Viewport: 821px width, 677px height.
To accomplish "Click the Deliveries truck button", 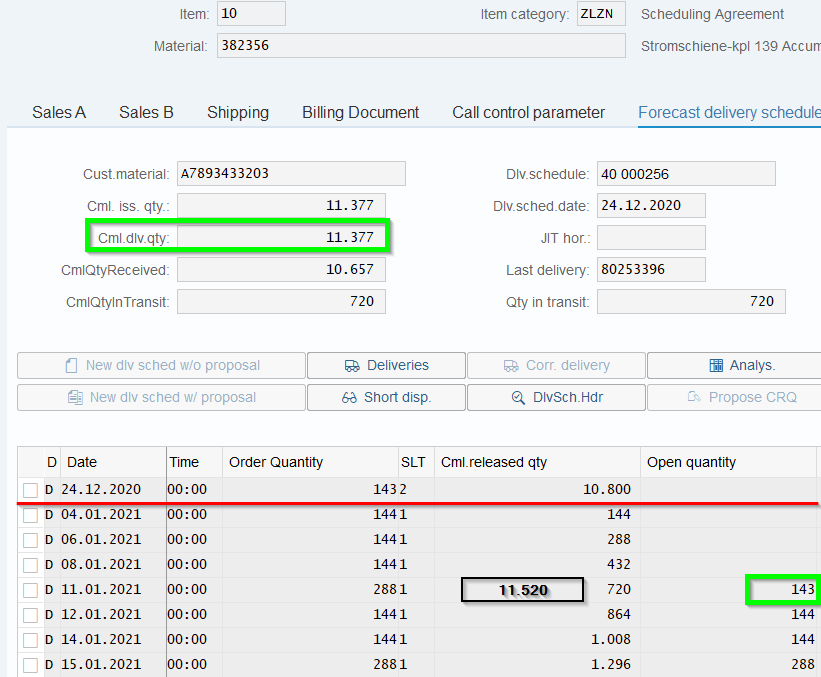I will coord(386,365).
